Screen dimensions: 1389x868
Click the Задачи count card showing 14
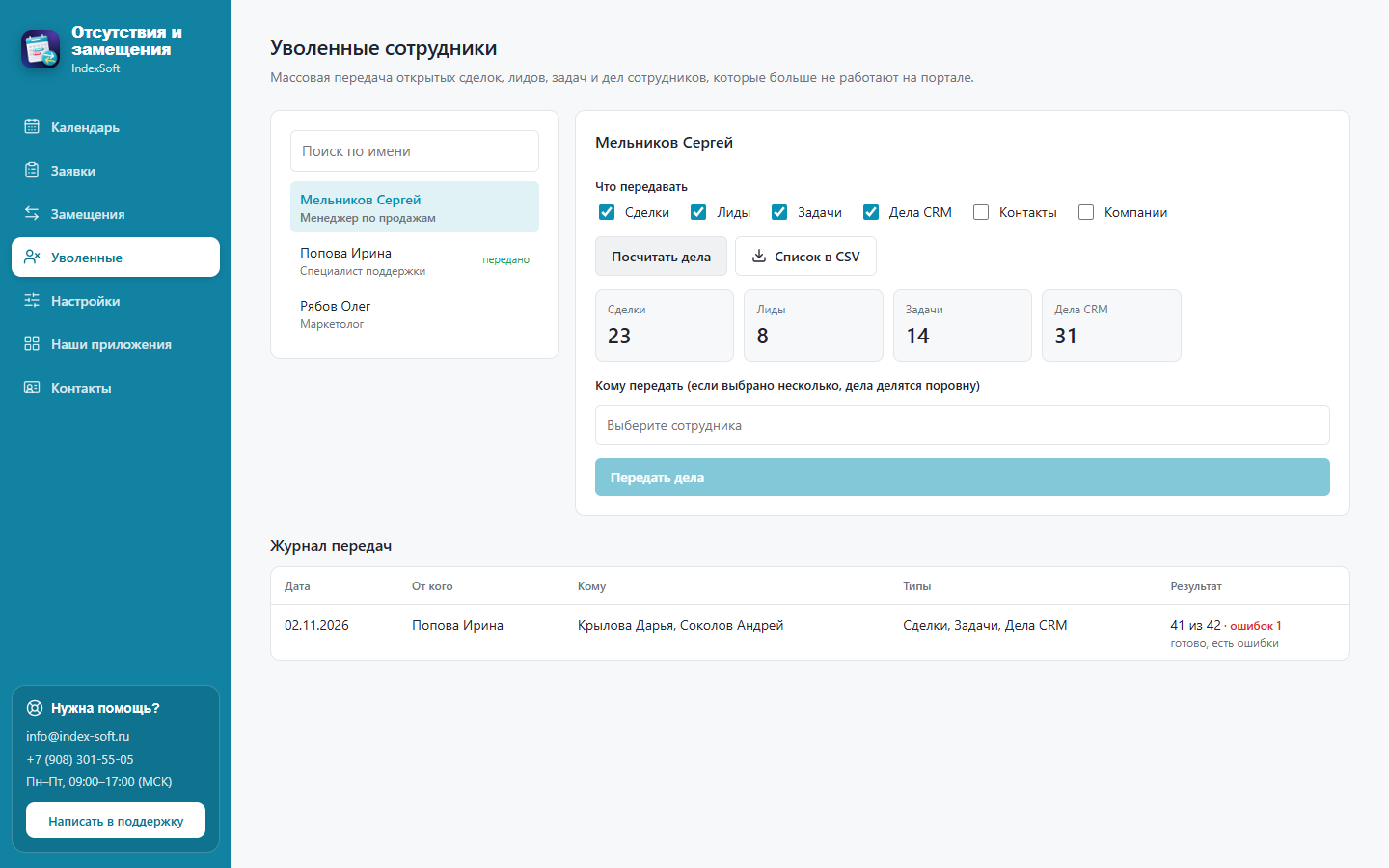pyautogui.click(x=963, y=326)
